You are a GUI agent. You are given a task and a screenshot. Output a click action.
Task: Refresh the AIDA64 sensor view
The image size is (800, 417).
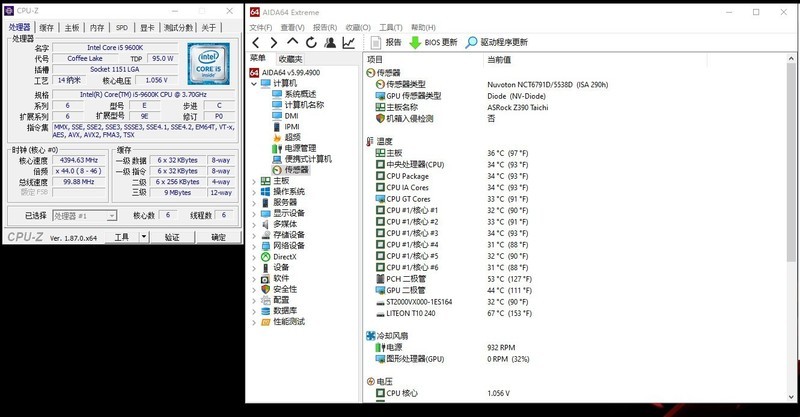pyautogui.click(x=311, y=43)
